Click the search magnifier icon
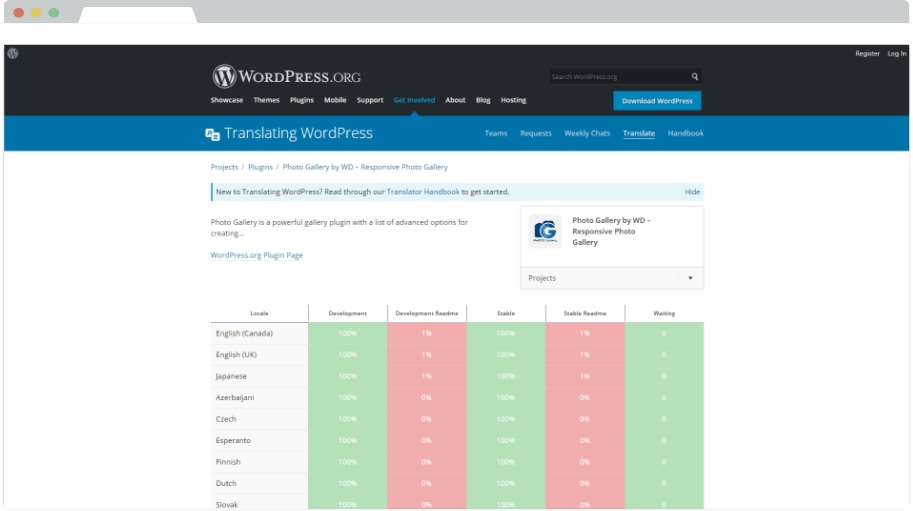Viewport: 913px width, 511px height. [x=695, y=76]
